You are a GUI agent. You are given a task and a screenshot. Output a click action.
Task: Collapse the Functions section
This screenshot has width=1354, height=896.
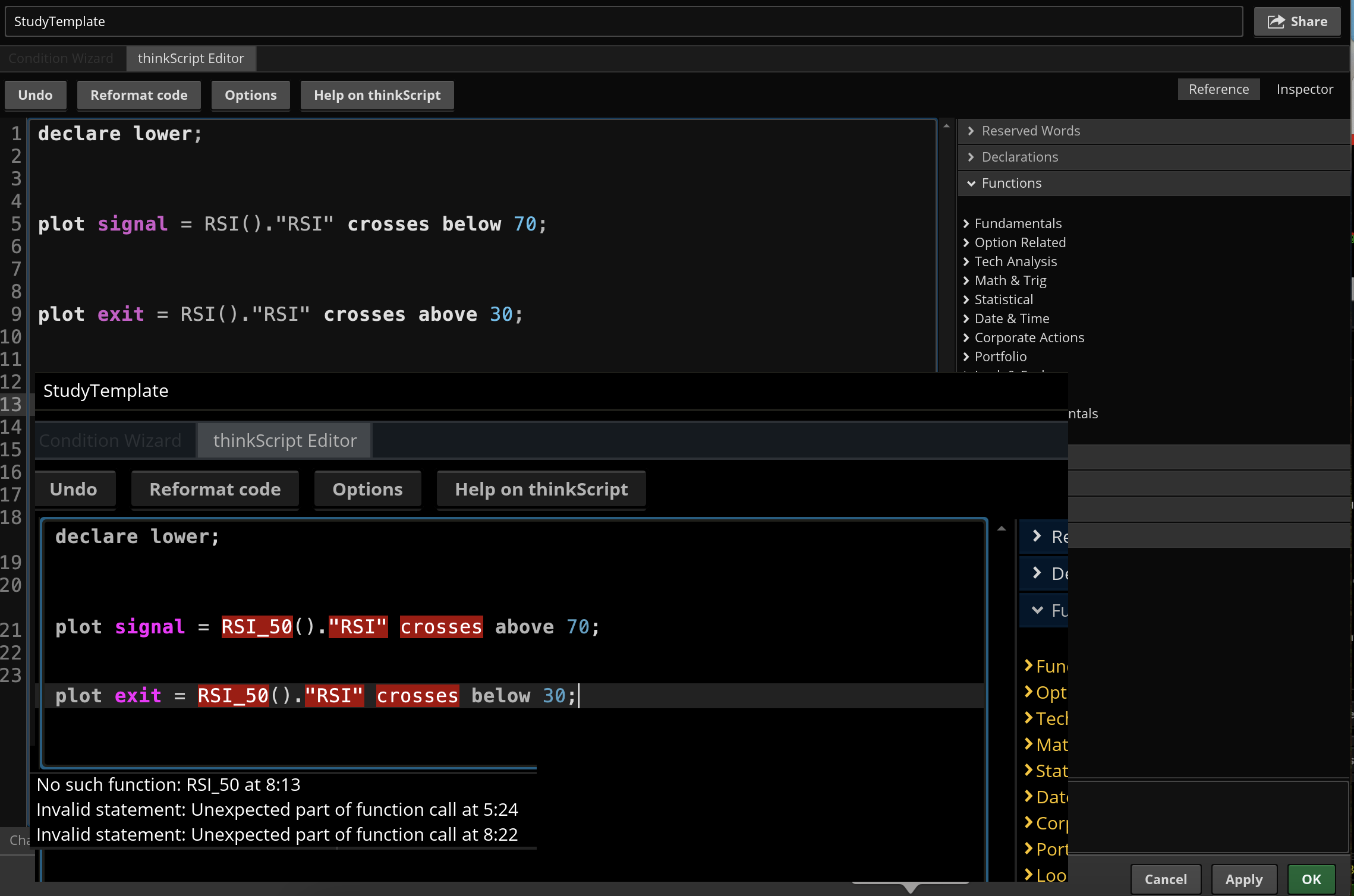tap(1153, 183)
